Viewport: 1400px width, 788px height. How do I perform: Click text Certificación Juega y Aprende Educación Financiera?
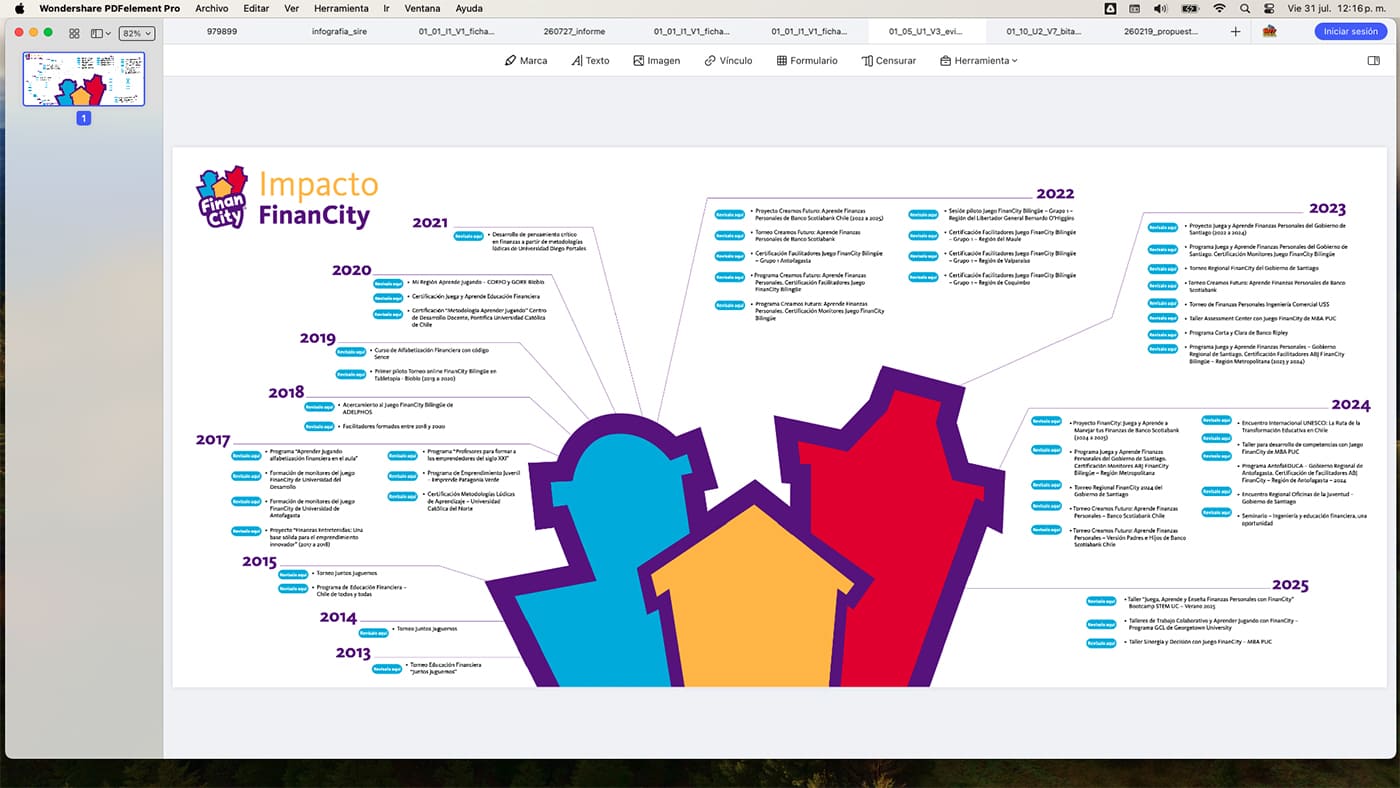[476, 297]
